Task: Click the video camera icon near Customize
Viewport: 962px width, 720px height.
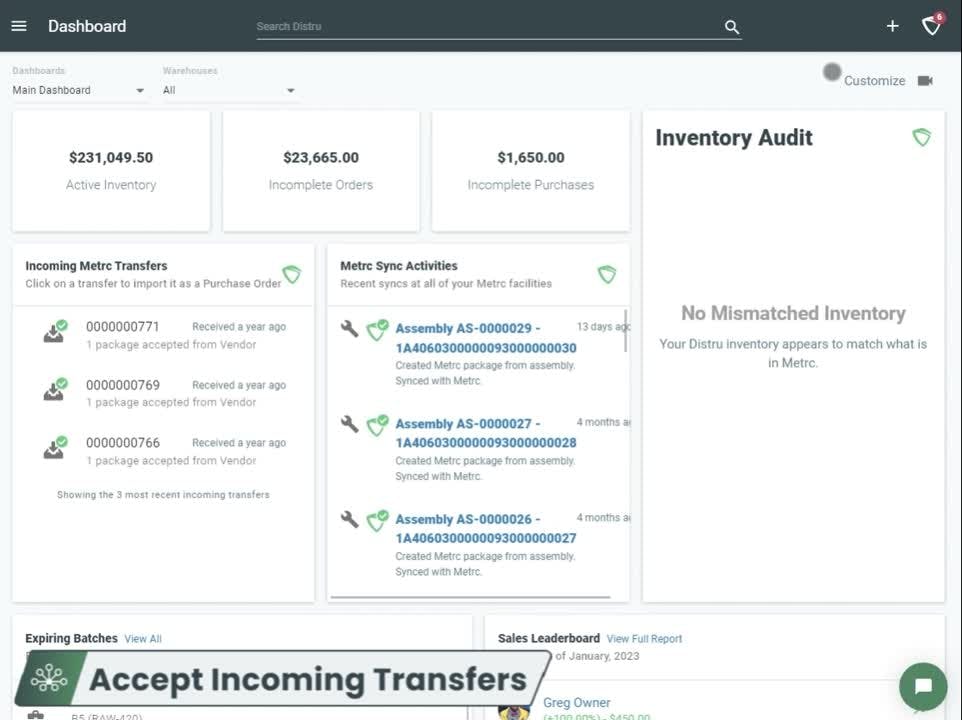Action: tap(924, 80)
